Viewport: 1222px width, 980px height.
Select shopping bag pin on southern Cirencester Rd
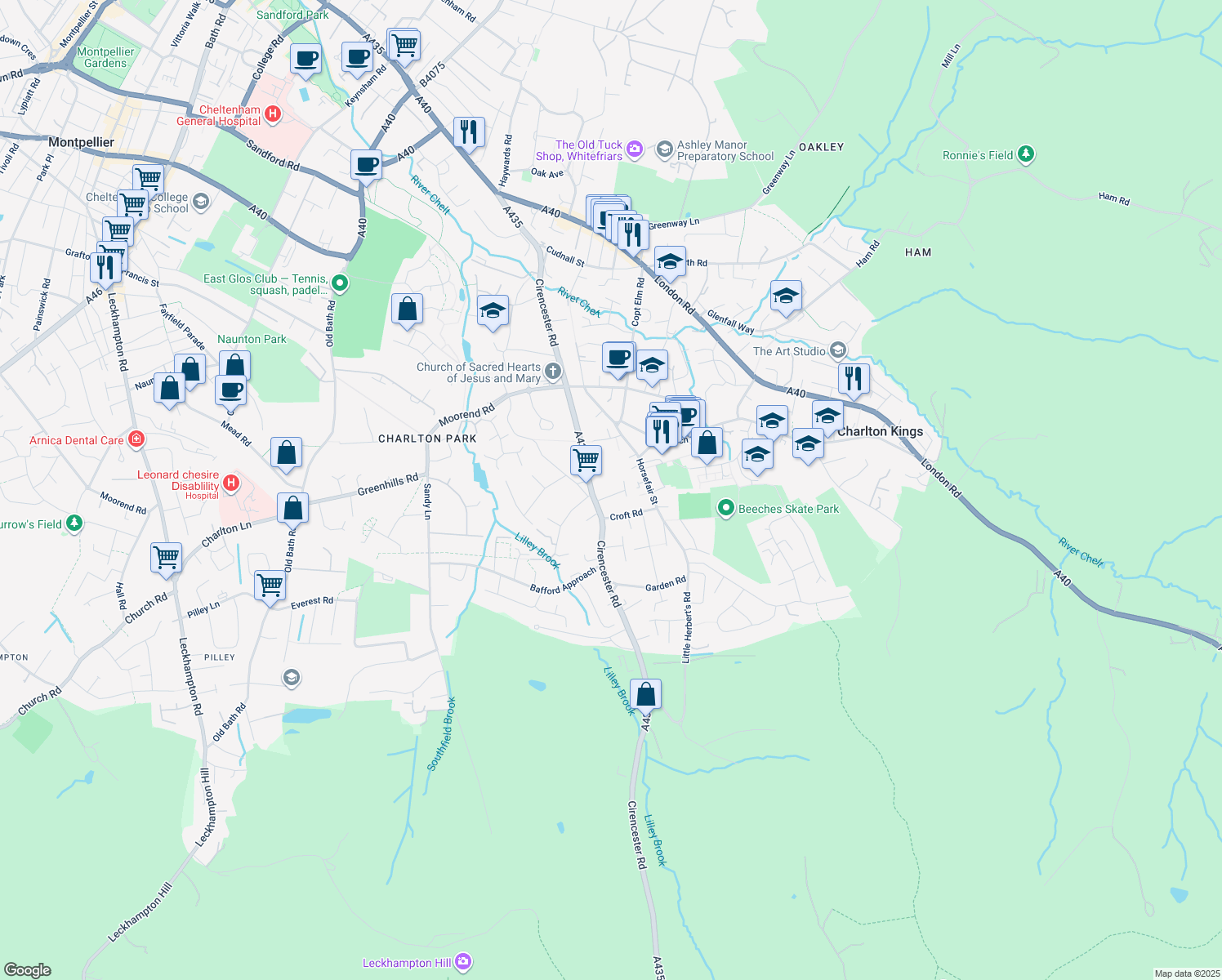click(x=645, y=694)
